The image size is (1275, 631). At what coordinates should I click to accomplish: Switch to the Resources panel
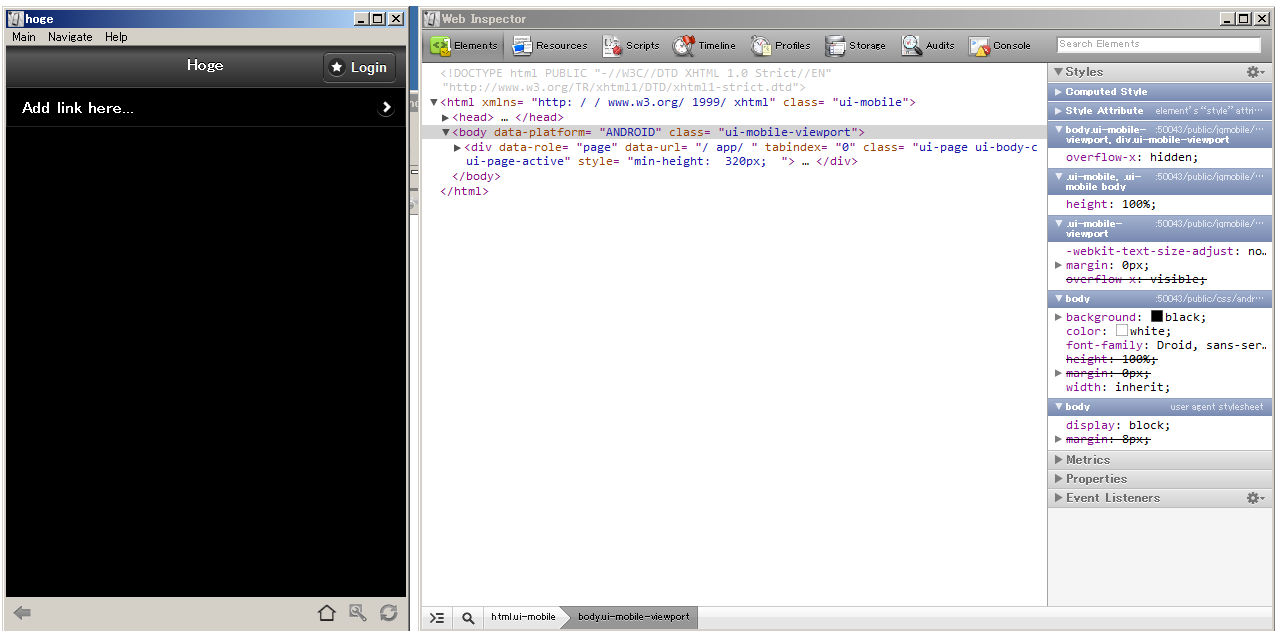coord(550,45)
